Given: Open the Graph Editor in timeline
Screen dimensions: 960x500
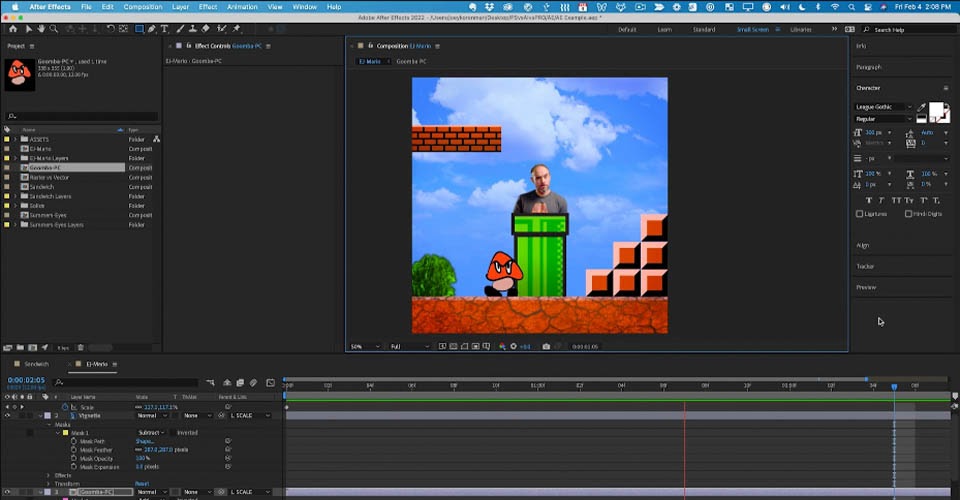Looking at the screenshot, I should pyautogui.click(x=271, y=382).
